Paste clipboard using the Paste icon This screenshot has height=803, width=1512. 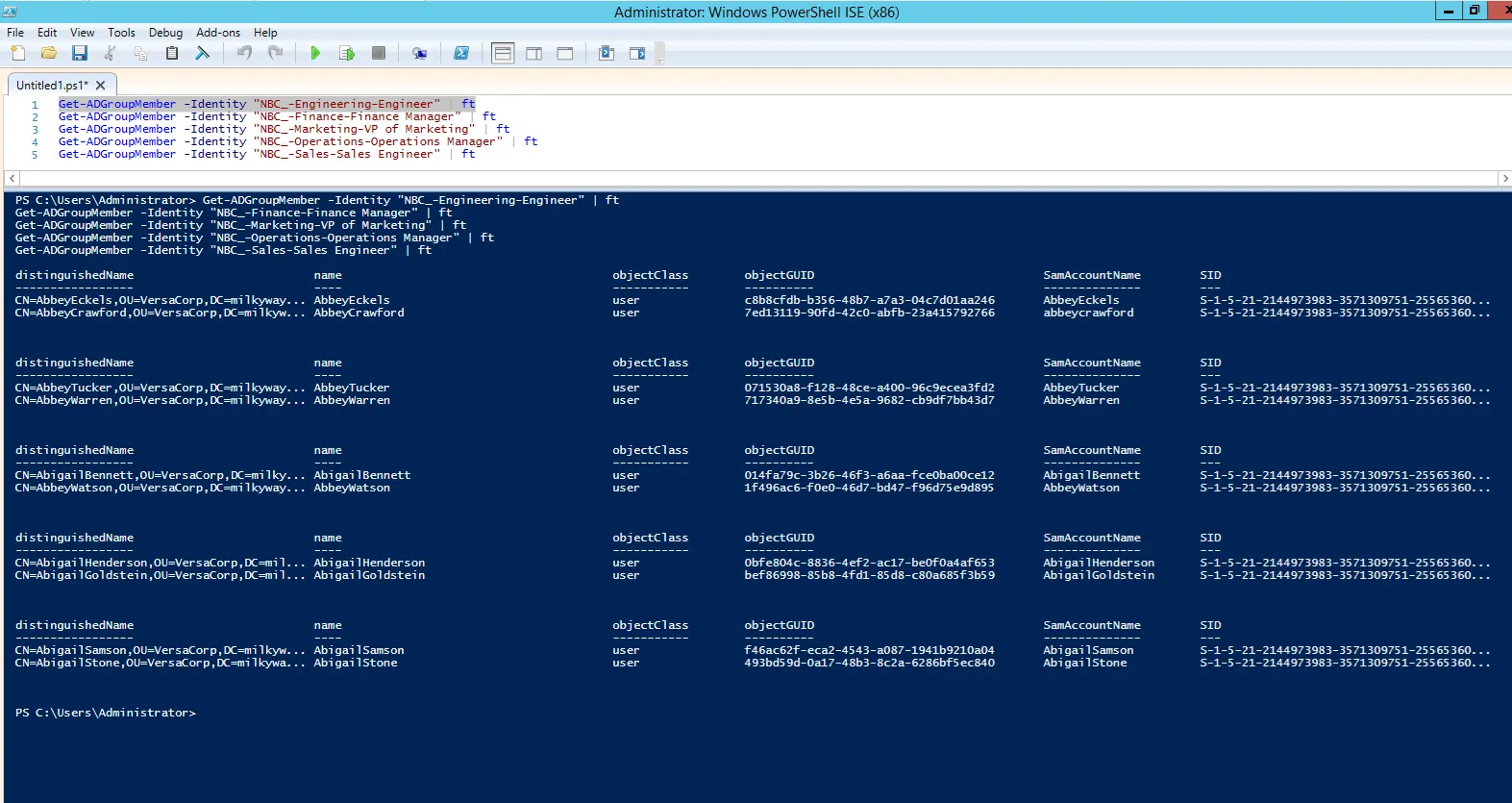[172, 53]
